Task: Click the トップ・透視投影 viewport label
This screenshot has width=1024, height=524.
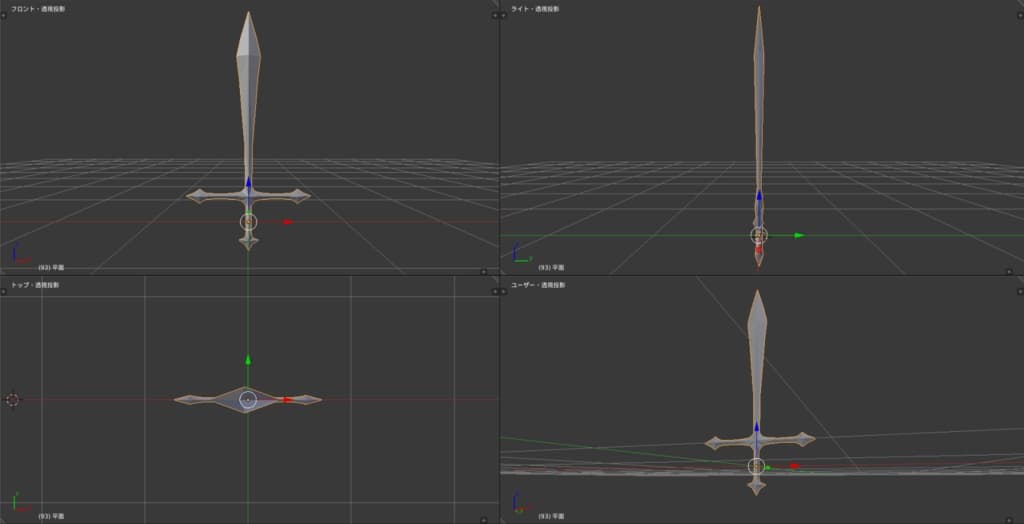Action: (x=35, y=285)
